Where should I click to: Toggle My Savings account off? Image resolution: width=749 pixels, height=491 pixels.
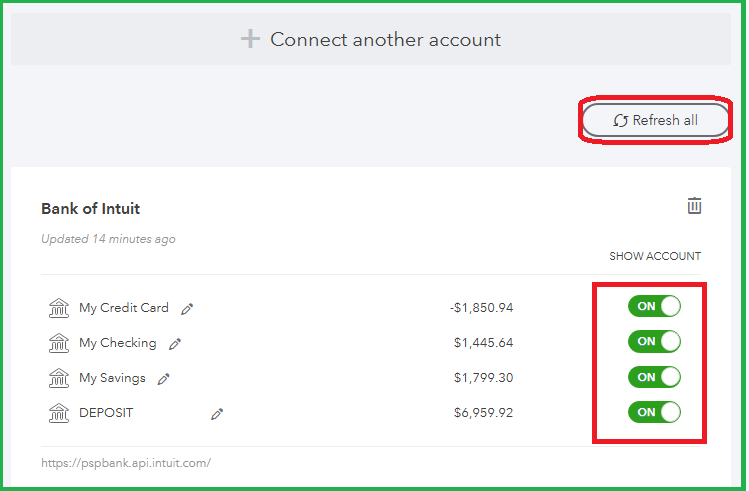tap(654, 377)
